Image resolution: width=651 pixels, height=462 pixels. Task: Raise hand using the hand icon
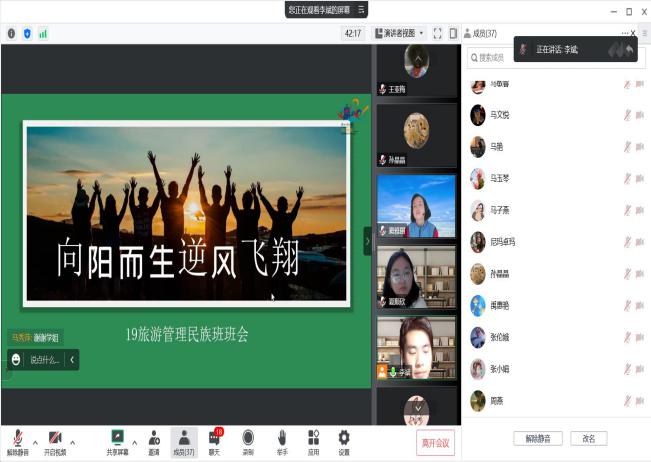point(282,438)
